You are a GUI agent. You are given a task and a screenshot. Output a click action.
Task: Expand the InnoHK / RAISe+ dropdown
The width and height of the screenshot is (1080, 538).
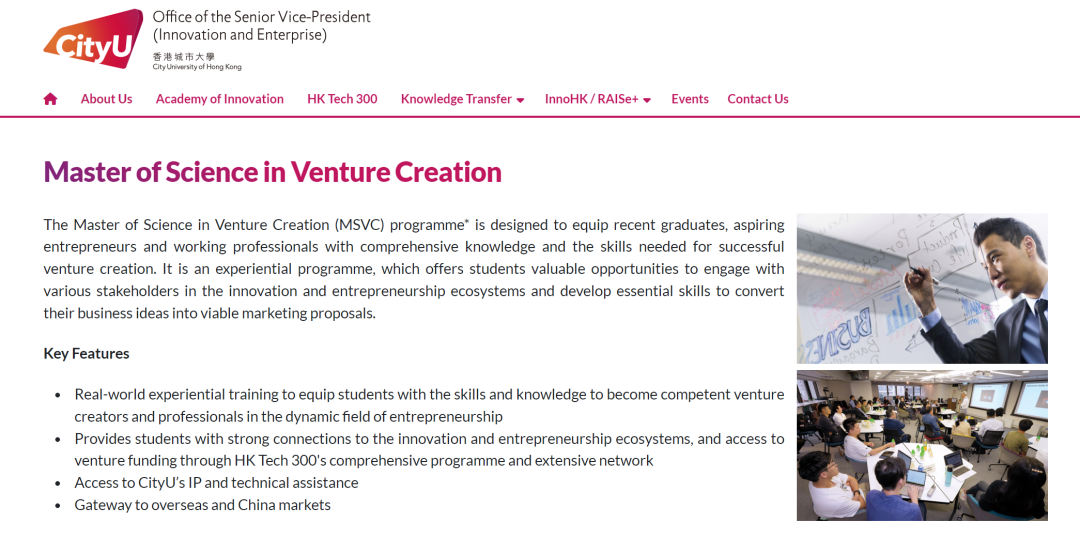coord(597,99)
